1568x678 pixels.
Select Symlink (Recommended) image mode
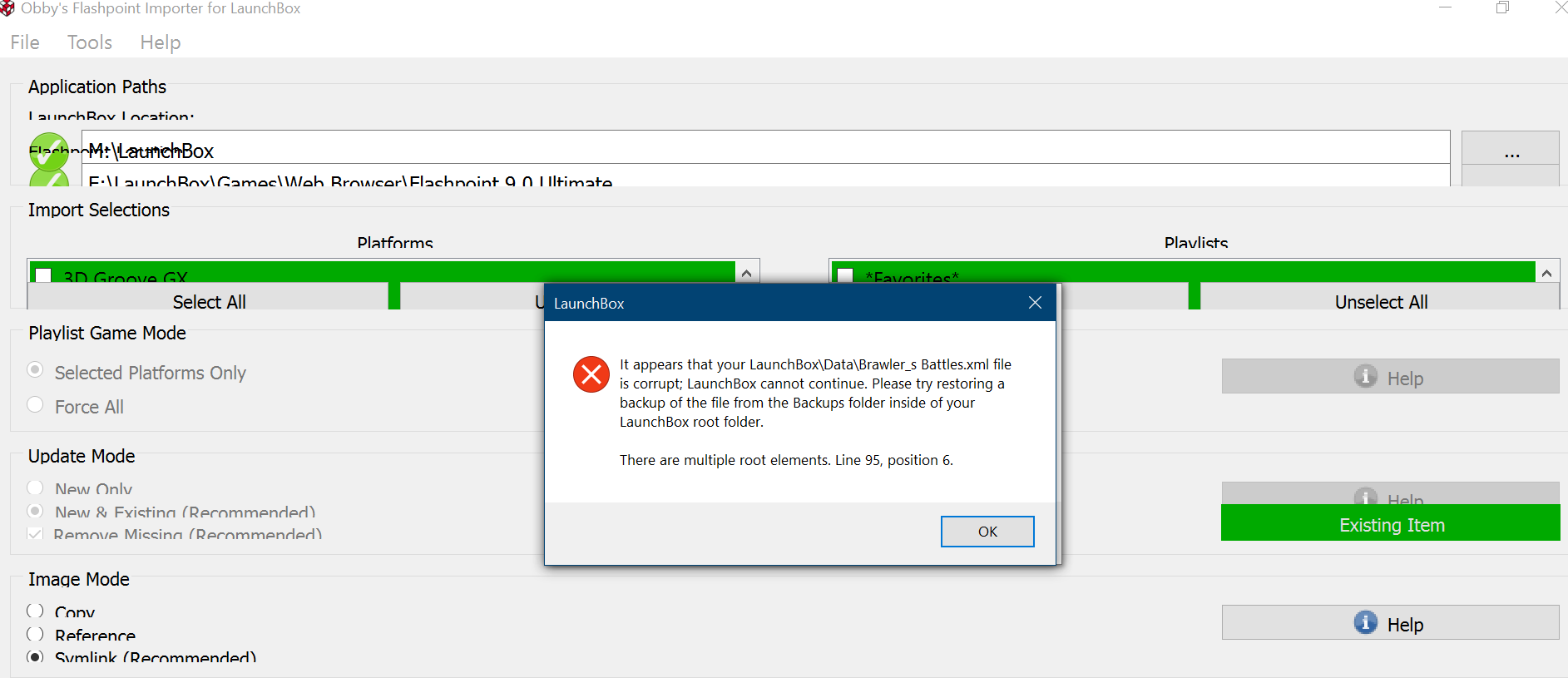pos(35,656)
